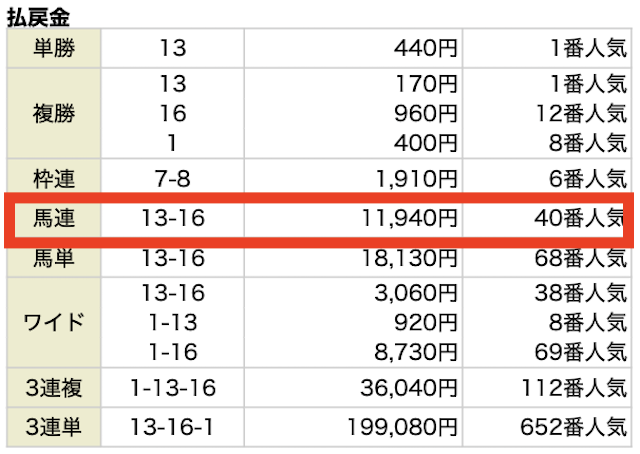The image size is (640, 454).
Task: Click the 11,940円 payout in the highlighted row
Action: [x=405, y=218]
